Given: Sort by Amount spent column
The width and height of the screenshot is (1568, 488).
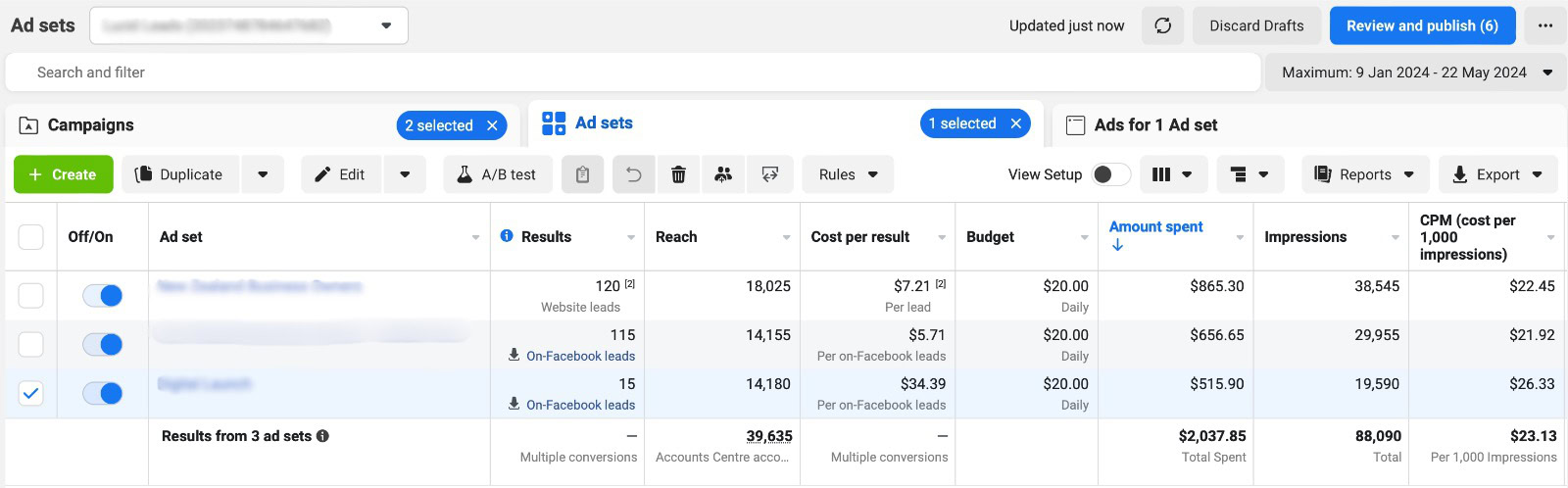Looking at the screenshot, I should click(x=1155, y=226).
